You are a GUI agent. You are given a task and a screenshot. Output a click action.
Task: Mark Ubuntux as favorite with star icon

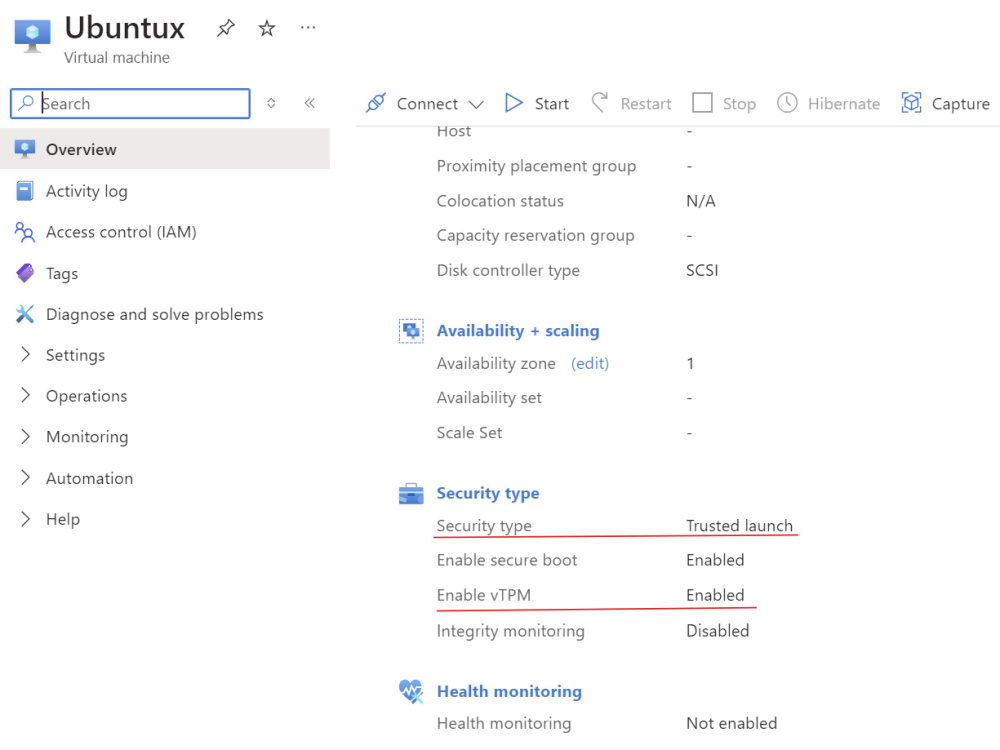pos(267,28)
